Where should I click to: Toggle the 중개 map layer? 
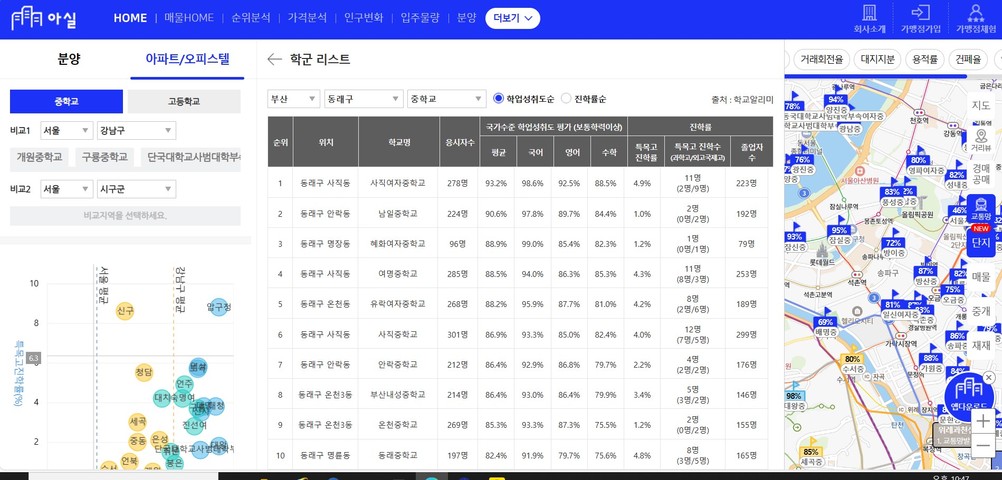coord(981,311)
